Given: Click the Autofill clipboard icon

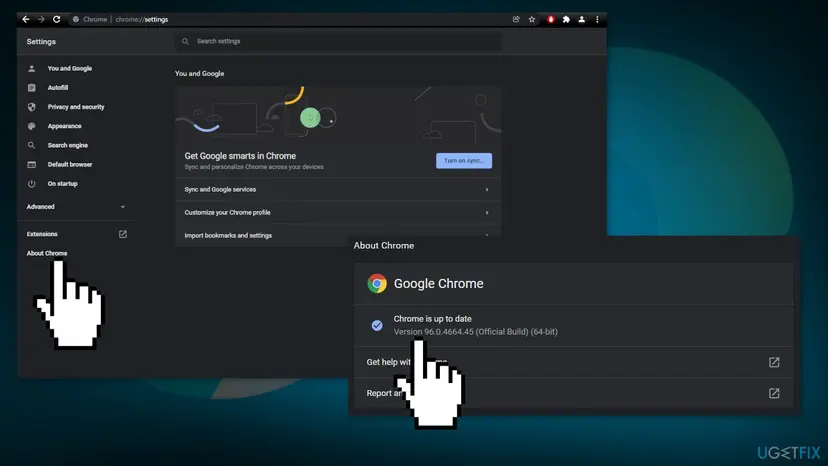Looking at the screenshot, I should (32, 88).
